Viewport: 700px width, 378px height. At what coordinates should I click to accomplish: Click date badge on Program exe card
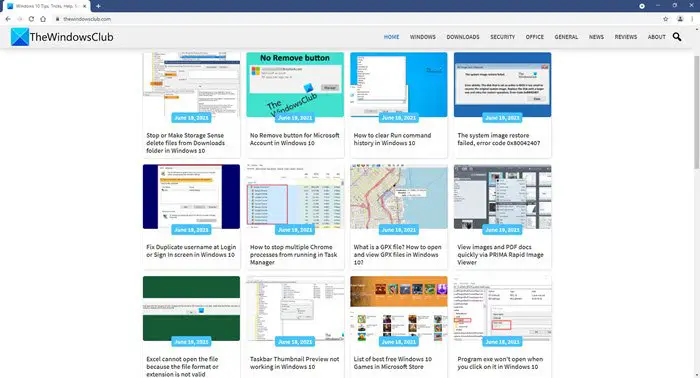coord(502,342)
